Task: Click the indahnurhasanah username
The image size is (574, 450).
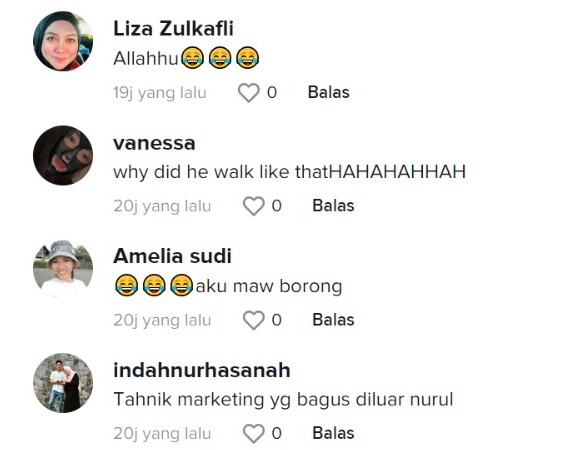Action: pyautogui.click(x=202, y=370)
